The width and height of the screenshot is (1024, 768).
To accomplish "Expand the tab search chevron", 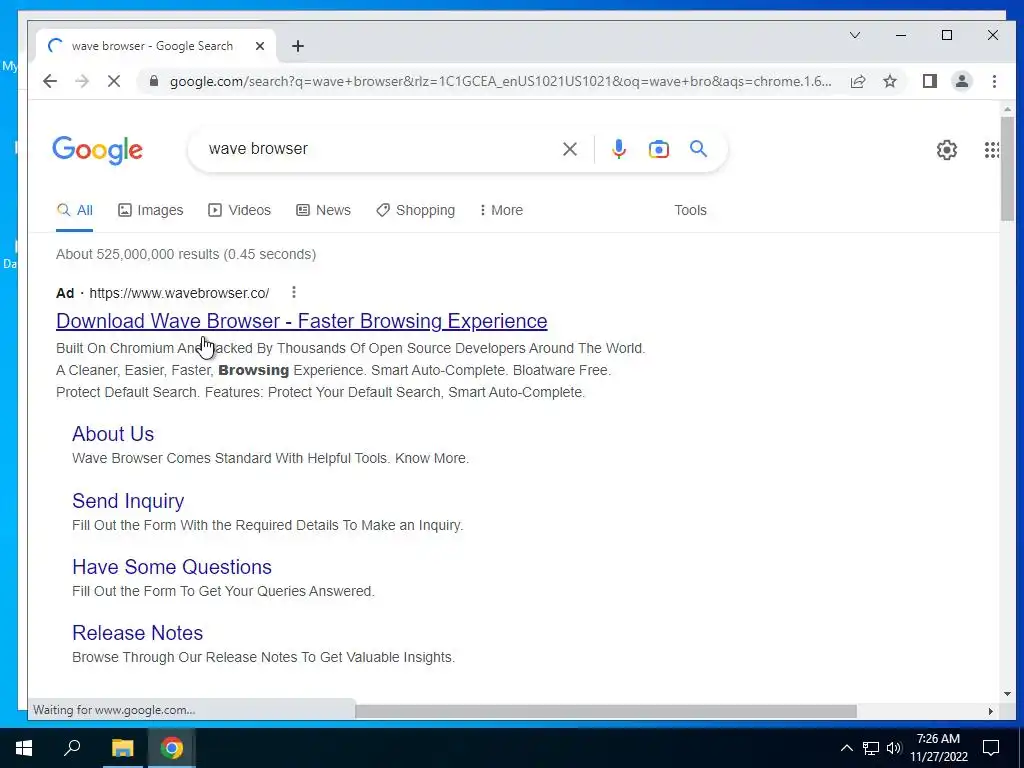I will click(855, 35).
